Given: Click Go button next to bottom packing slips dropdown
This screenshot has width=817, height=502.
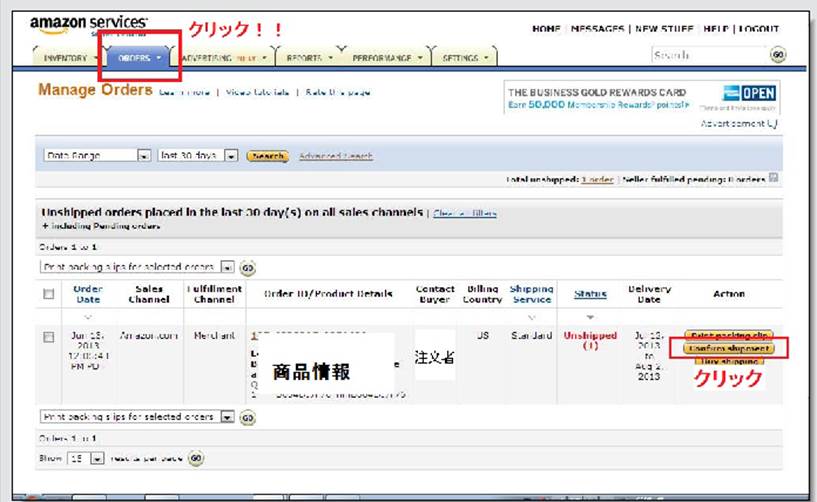Looking at the screenshot, I should [246, 415].
